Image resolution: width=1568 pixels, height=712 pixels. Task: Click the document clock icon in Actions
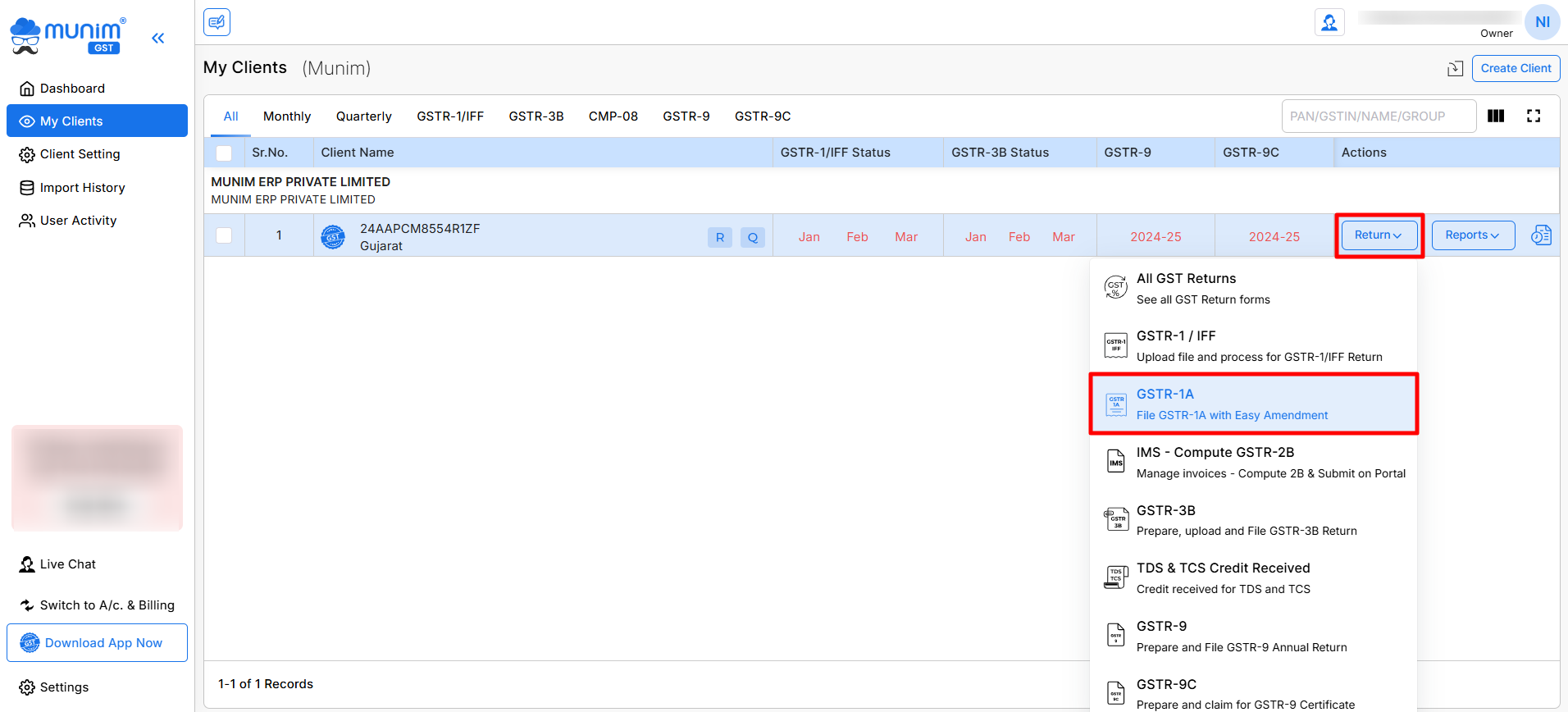tap(1540, 235)
